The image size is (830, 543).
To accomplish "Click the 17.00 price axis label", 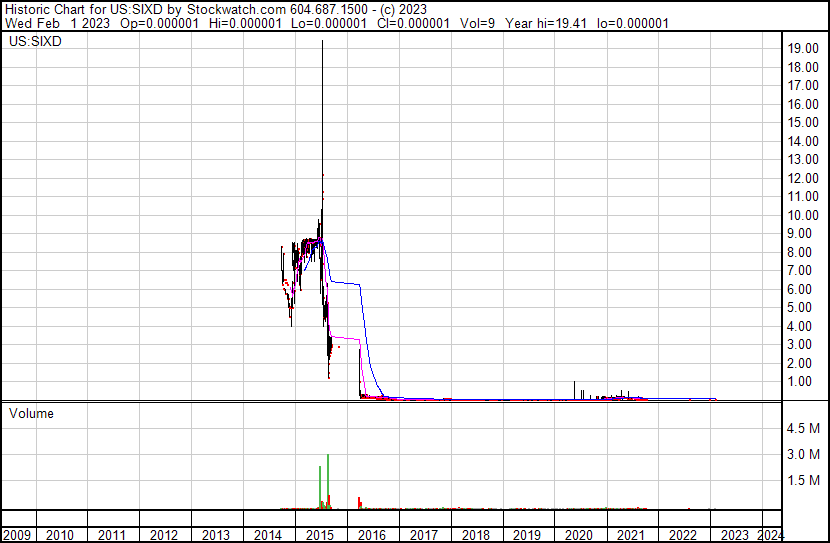I will pos(803,86).
